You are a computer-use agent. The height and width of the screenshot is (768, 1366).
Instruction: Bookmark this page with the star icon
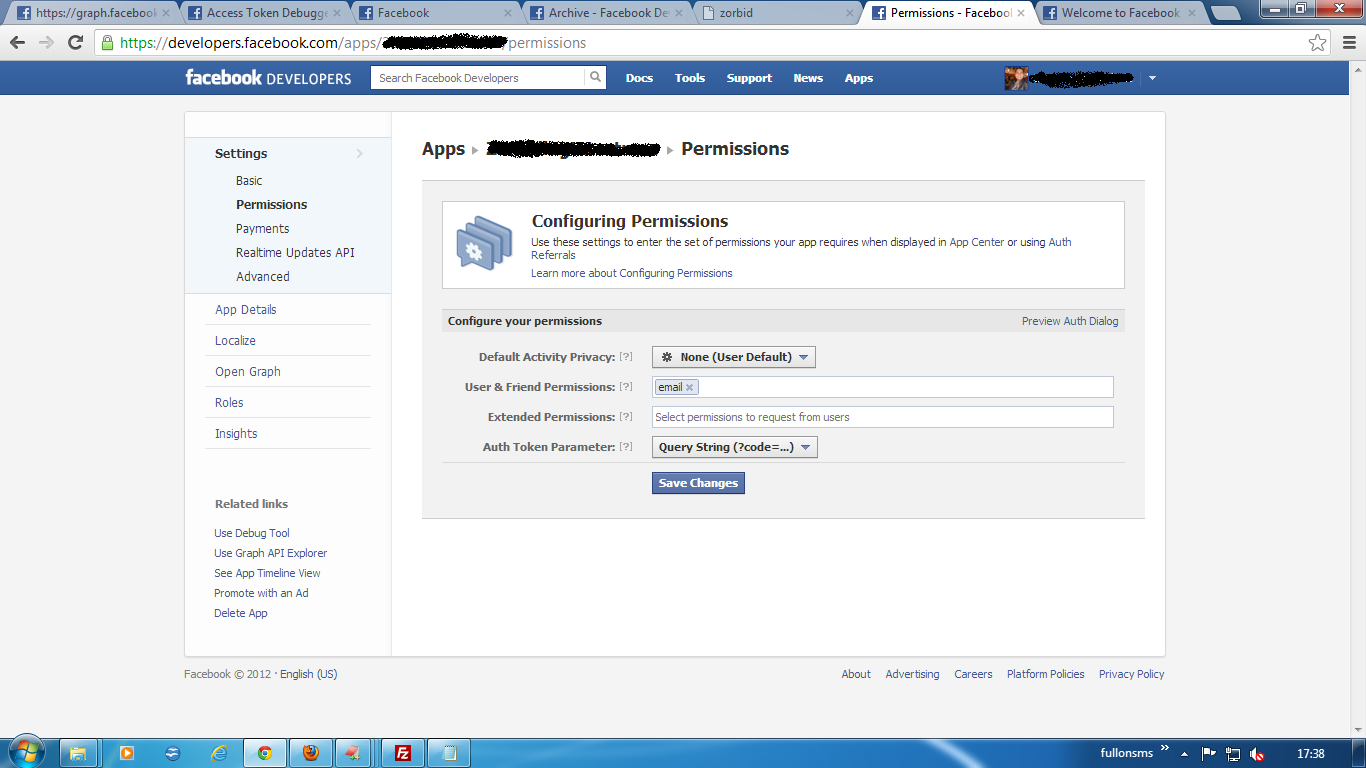1318,43
